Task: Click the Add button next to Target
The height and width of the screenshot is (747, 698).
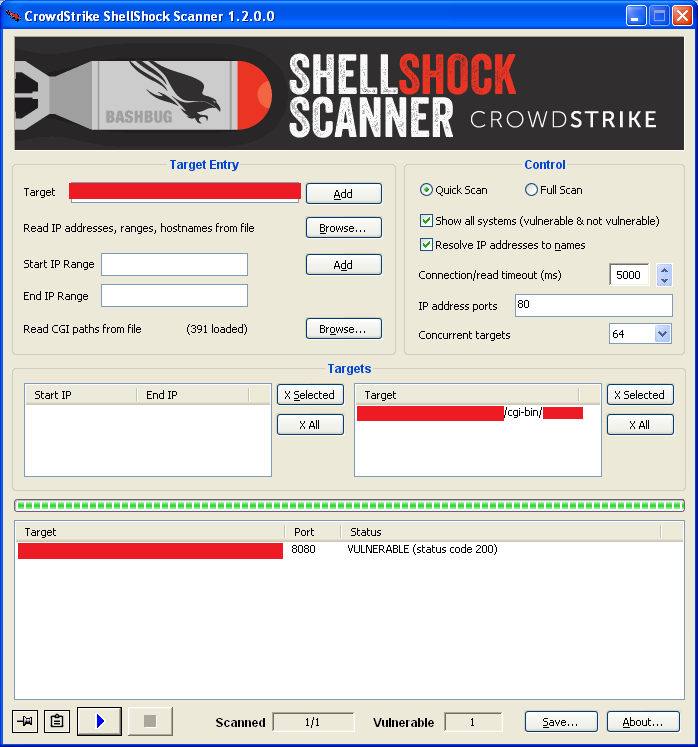Action: coord(344,193)
